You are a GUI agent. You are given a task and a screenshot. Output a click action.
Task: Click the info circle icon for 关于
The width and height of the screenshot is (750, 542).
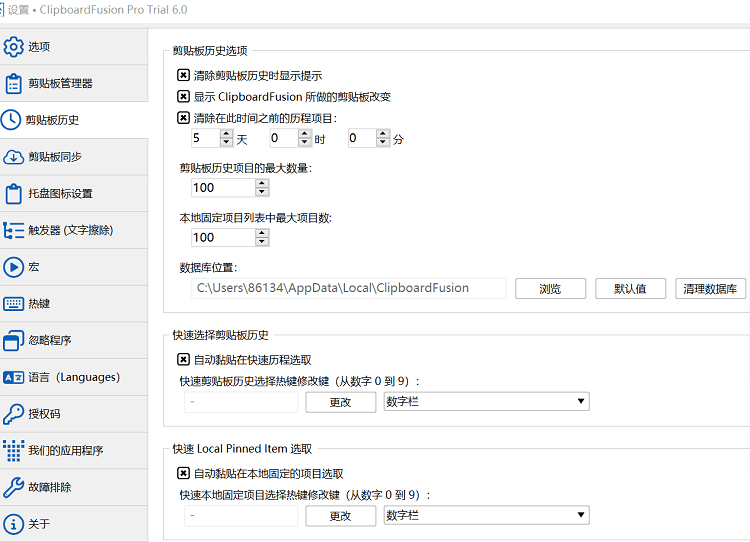(13, 524)
